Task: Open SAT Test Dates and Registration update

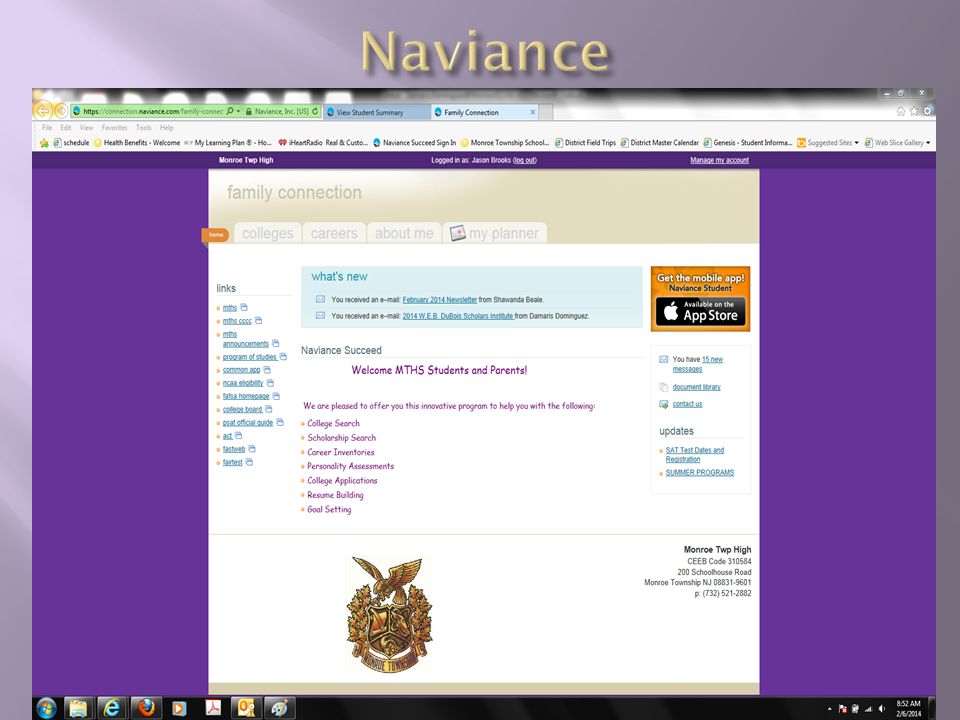Action: (x=694, y=454)
